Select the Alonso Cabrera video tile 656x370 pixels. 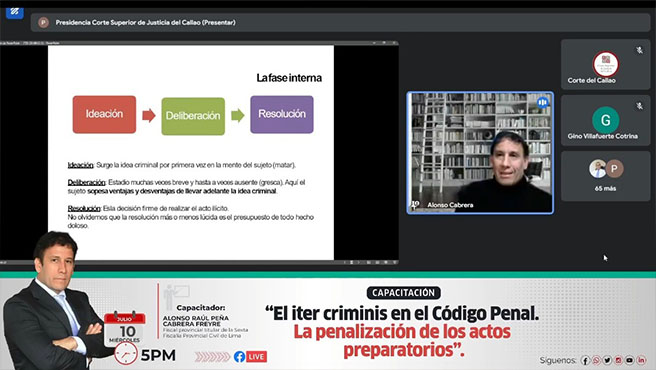pos(480,153)
